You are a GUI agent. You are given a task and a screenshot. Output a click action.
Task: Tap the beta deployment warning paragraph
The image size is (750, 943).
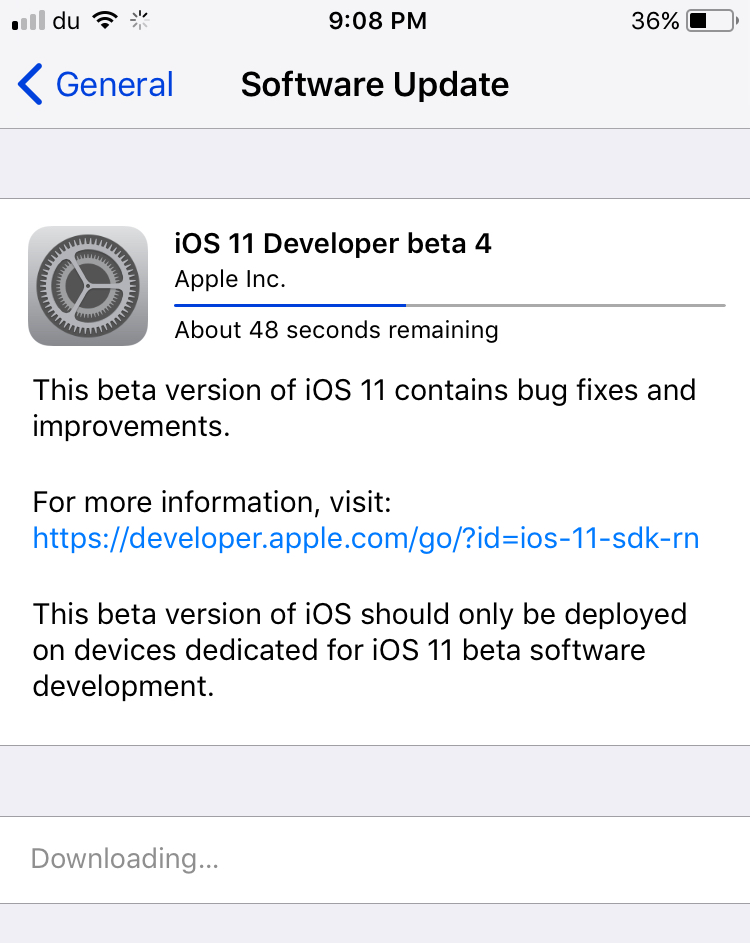click(360, 650)
